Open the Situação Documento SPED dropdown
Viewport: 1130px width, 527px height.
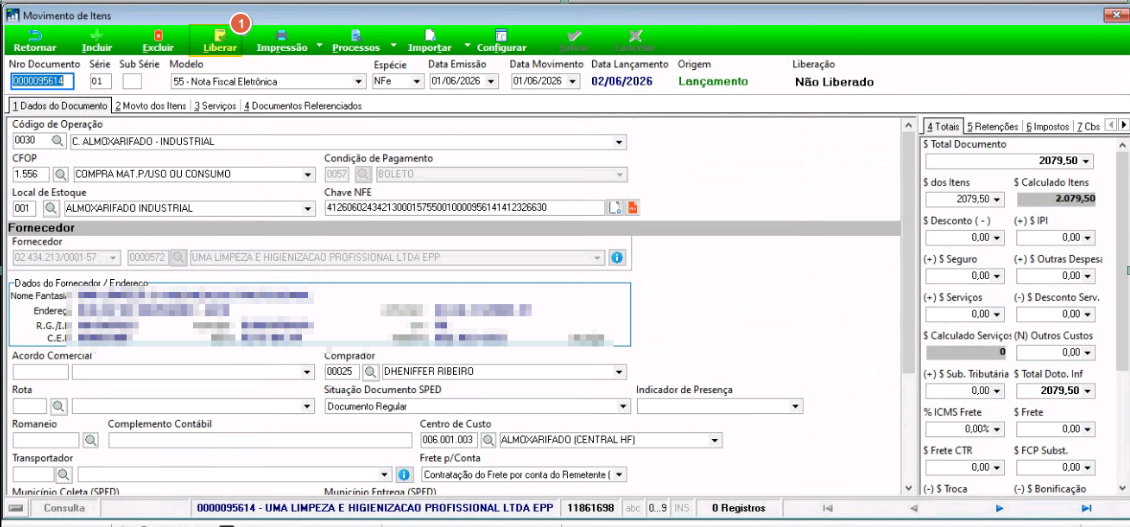click(624, 407)
